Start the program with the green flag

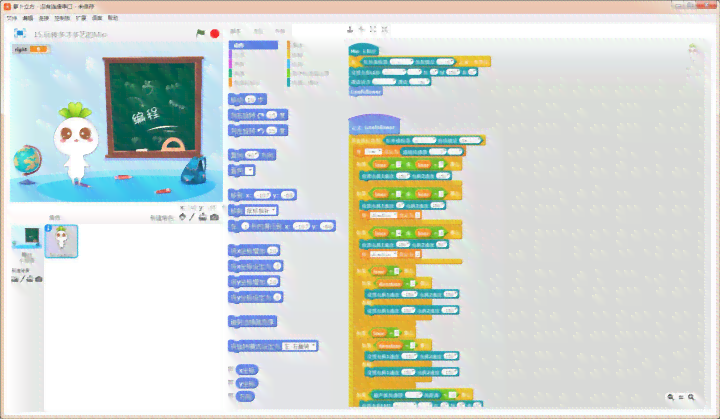tap(201, 33)
